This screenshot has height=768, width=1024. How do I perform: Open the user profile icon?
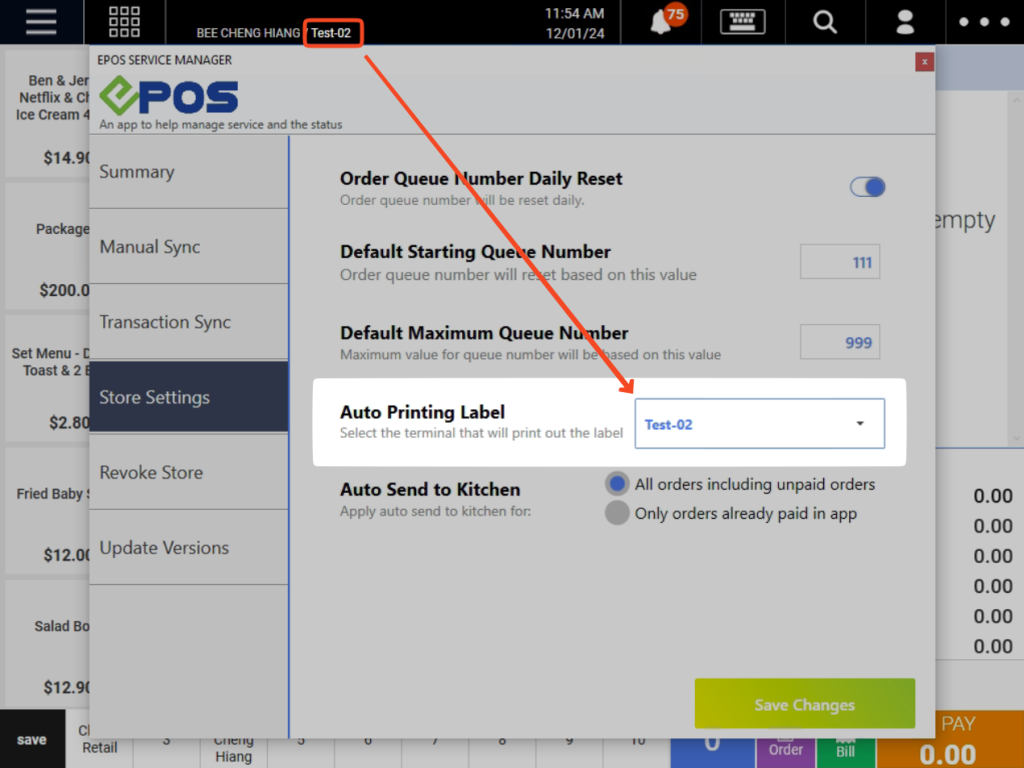coord(904,22)
